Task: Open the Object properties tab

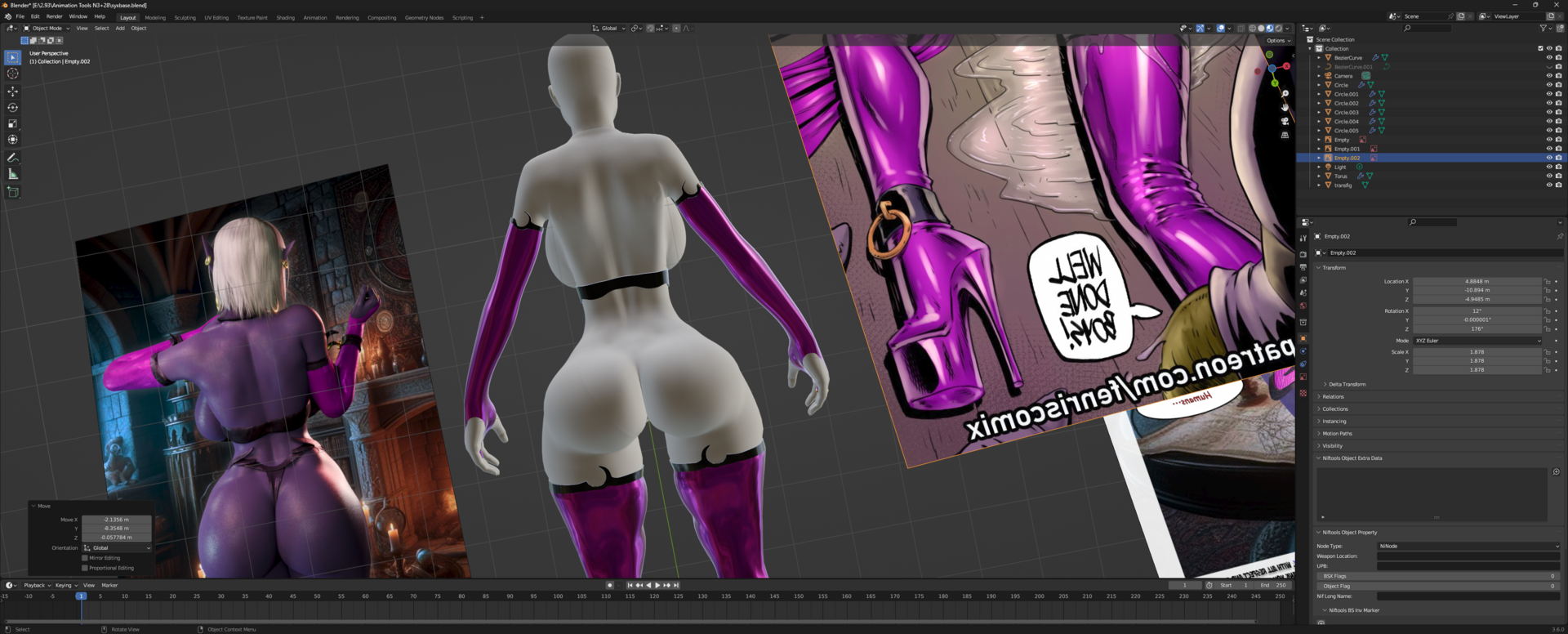Action: pyautogui.click(x=1303, y=338)
